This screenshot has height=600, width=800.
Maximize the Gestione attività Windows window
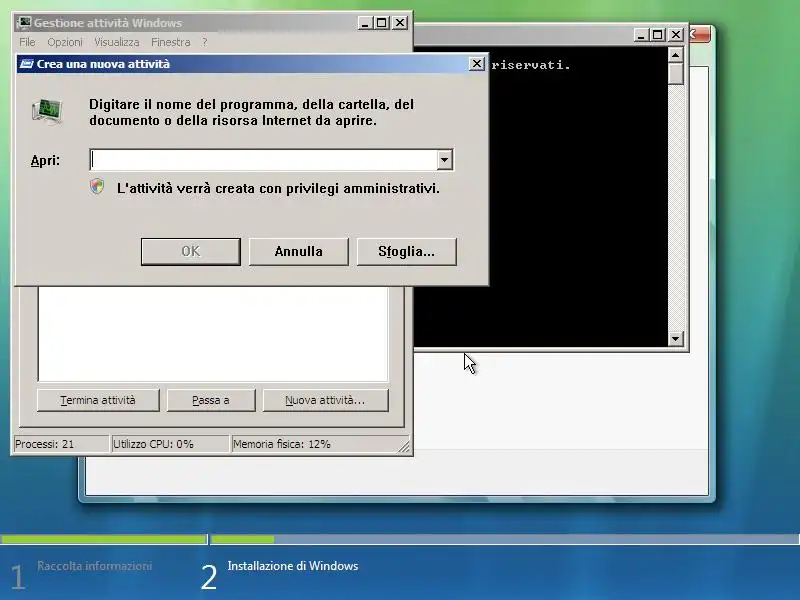tap(382, 23)
